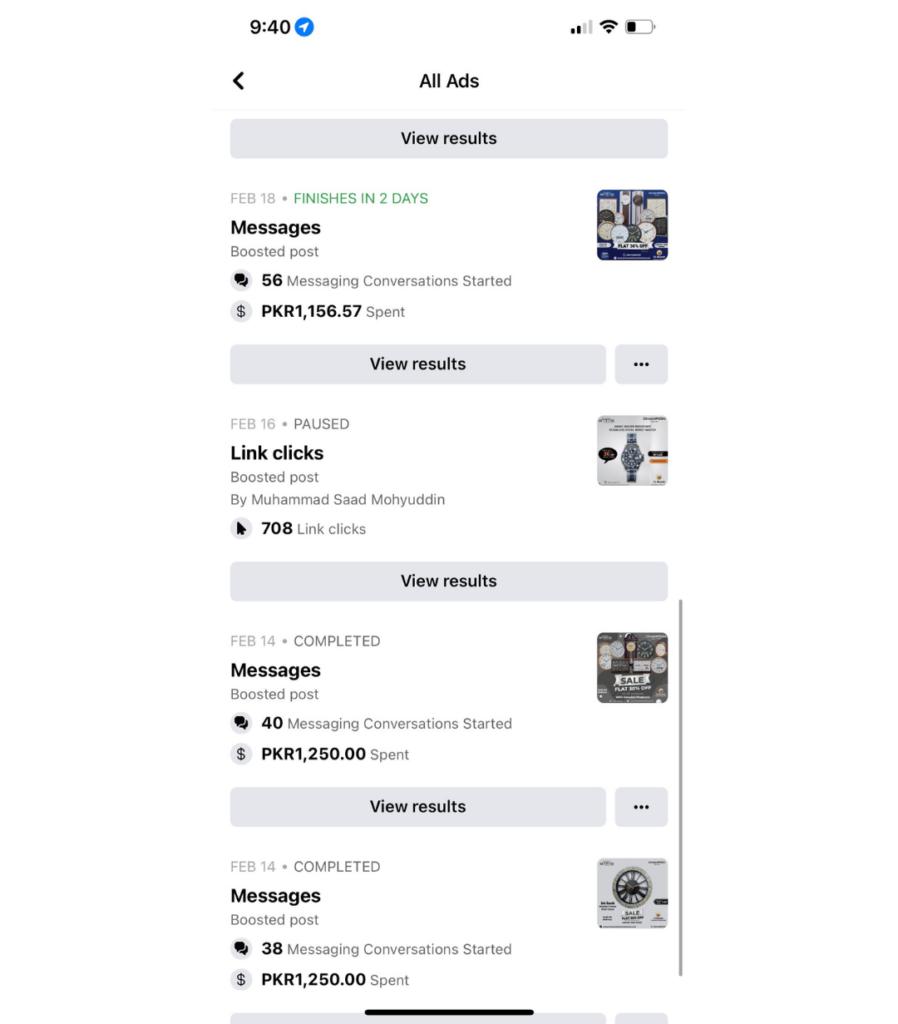Screen dimensions: 898x1024
Task: Tap the Wi-Fi status icon
Action: [x=608, y=27]
